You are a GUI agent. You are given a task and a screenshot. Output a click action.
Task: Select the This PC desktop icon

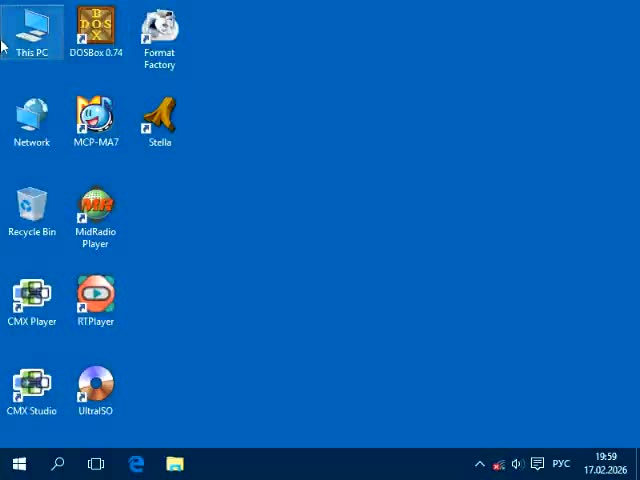coord(32,29)
